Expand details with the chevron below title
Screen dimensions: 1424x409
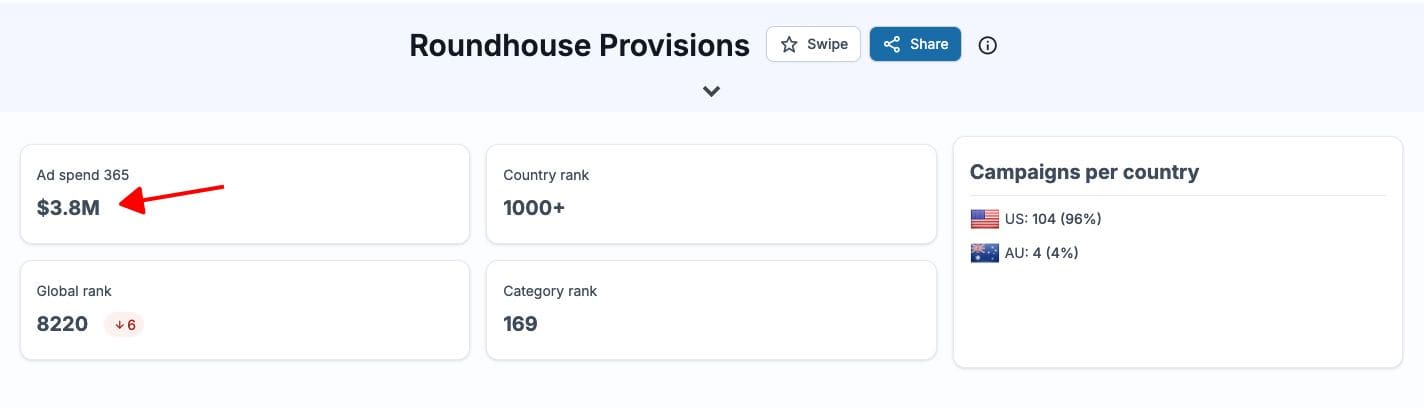point(711,91)
